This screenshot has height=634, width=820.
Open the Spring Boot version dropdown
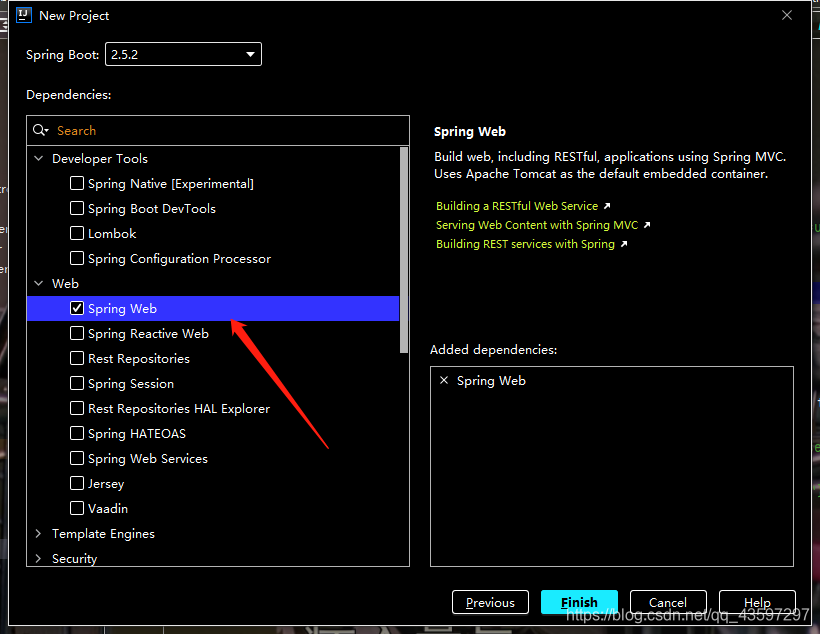coord(183,54)
